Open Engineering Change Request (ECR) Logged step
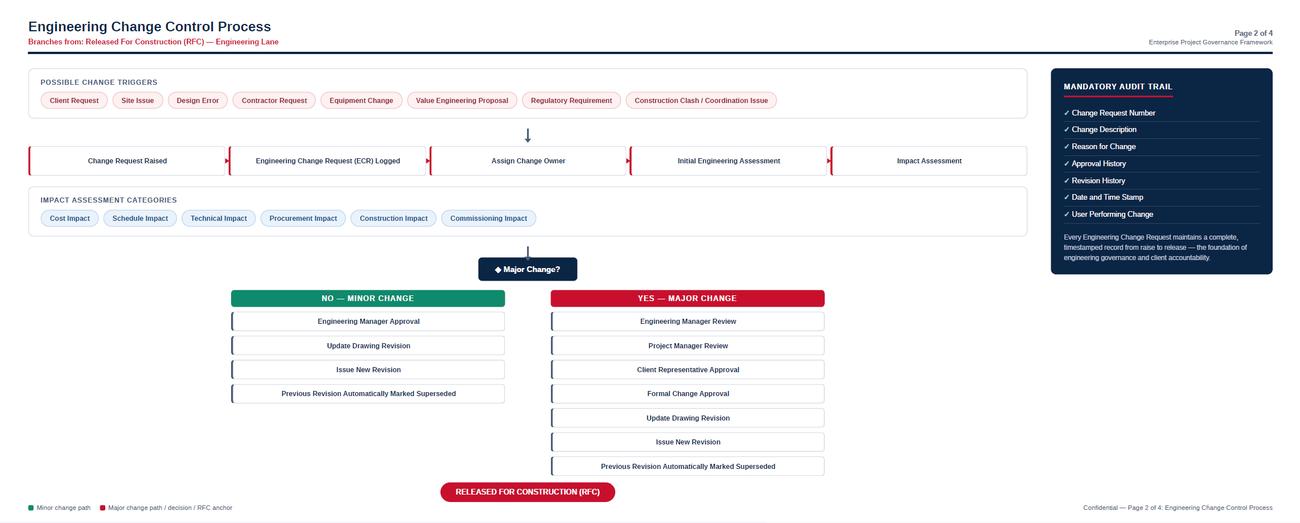 tap(328, 161)
